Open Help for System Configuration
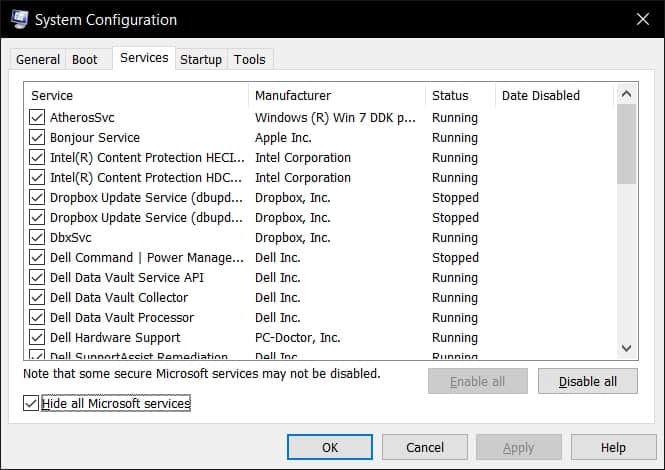The image size is (665, 470). pyautogui.click(x=613, y=447)
